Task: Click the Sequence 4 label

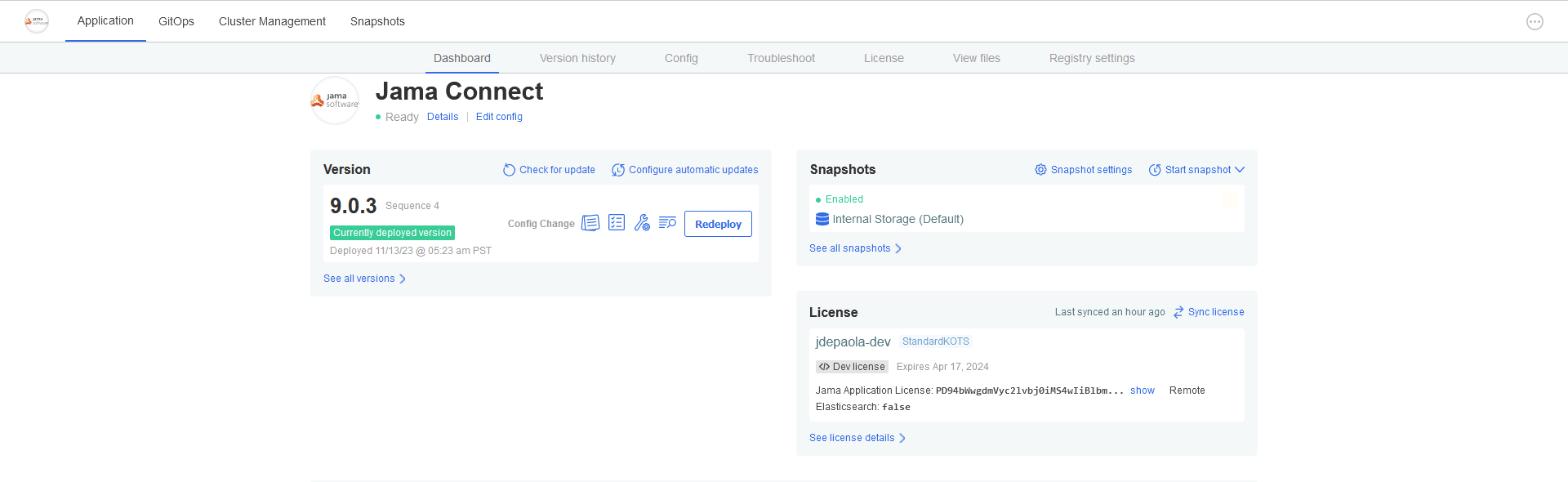Action: [412, 206]
